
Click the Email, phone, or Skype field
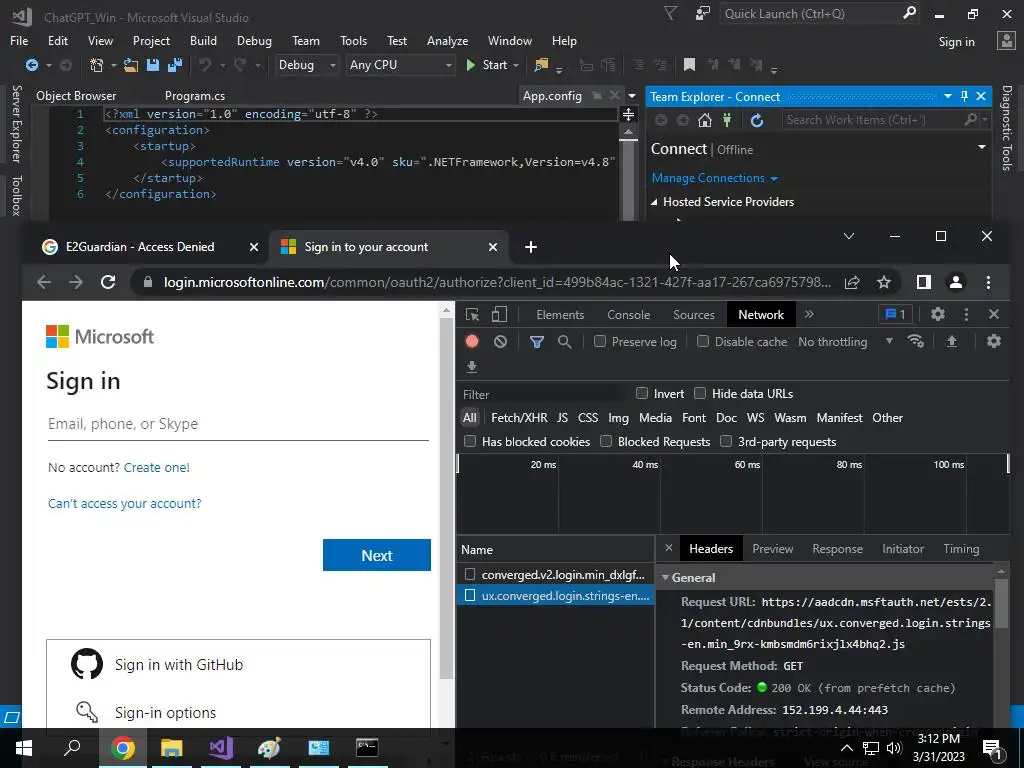238,424
